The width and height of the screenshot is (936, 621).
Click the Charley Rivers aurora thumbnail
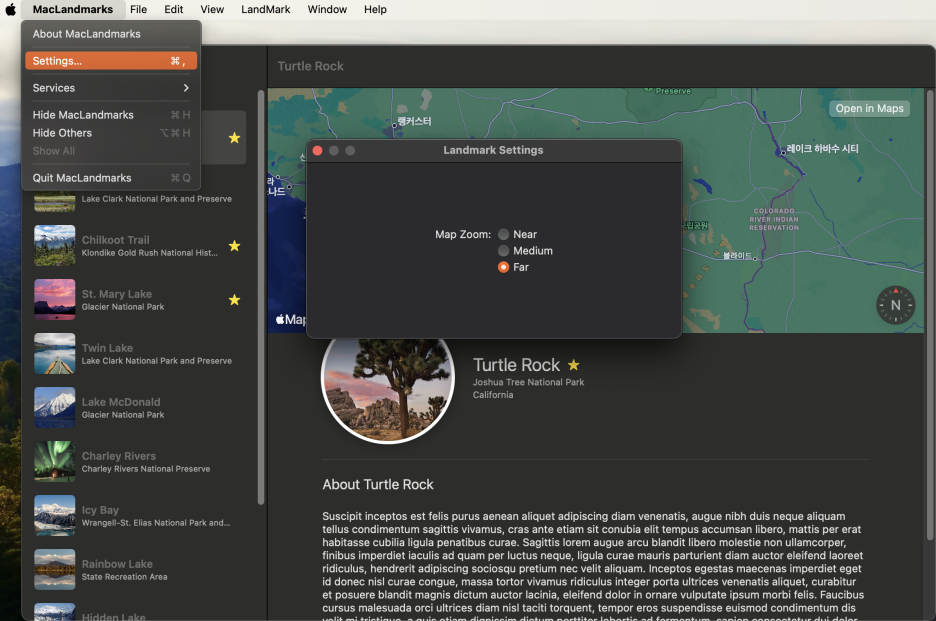click(55, 462)
